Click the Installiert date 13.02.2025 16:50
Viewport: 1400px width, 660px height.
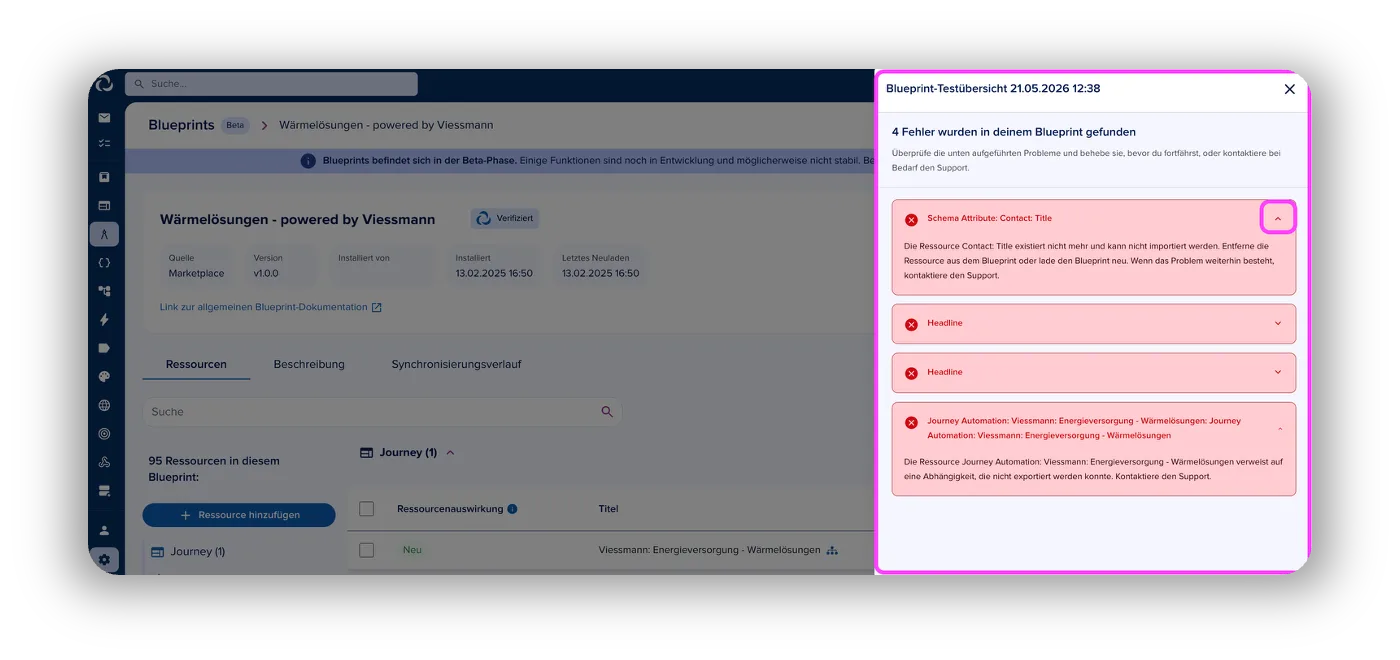click(494, 273)
